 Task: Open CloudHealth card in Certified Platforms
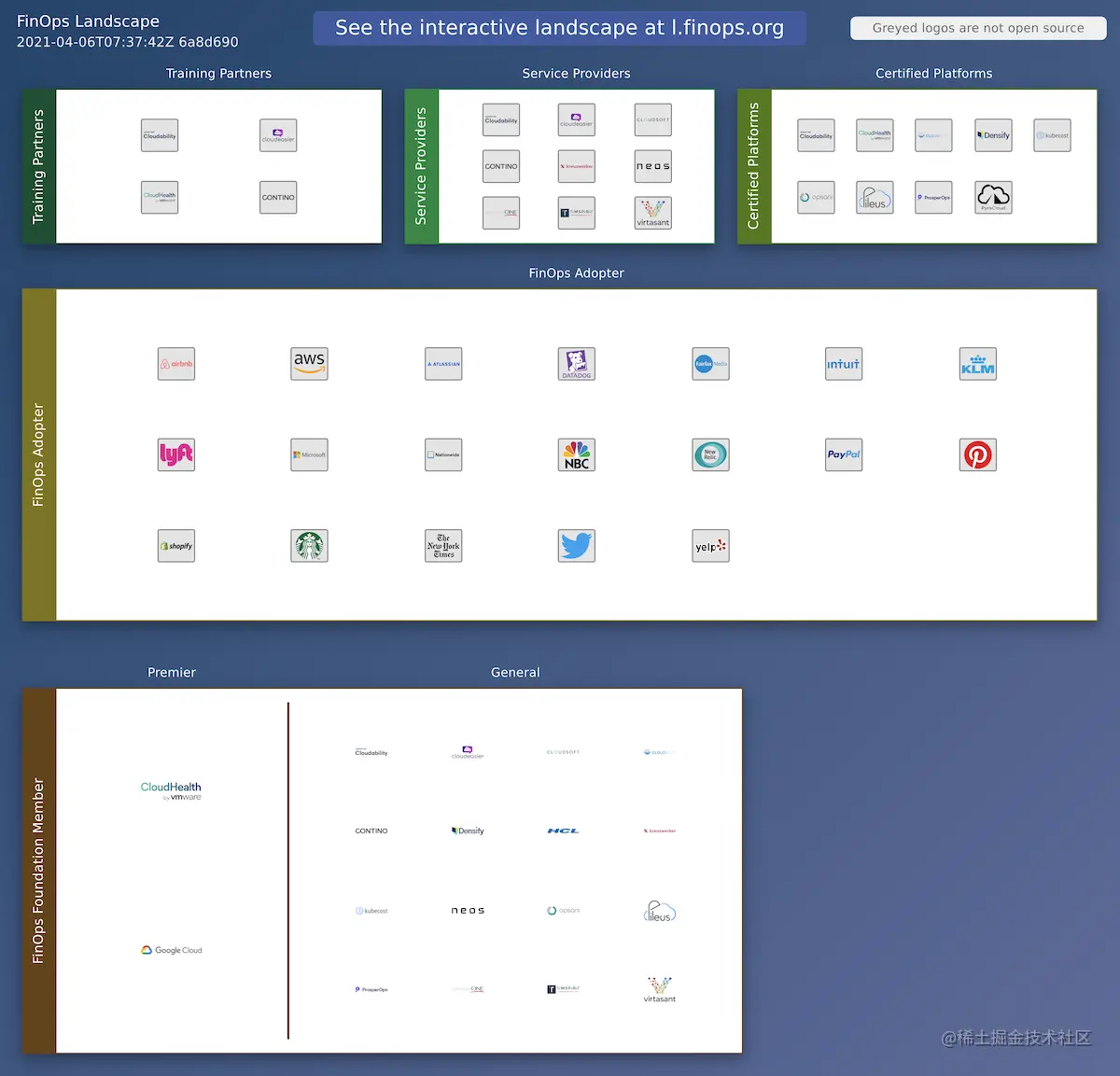pos(875,135)
